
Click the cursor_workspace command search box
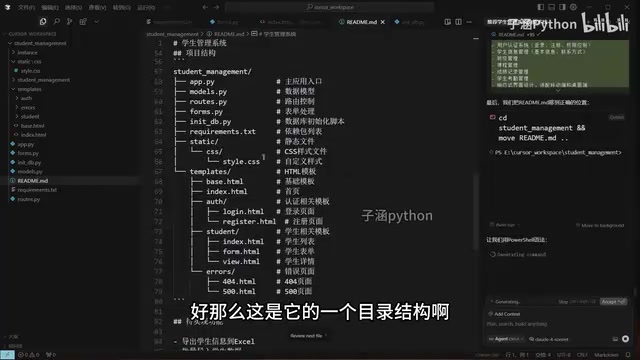pyautogui.click(x=329, y=7)
